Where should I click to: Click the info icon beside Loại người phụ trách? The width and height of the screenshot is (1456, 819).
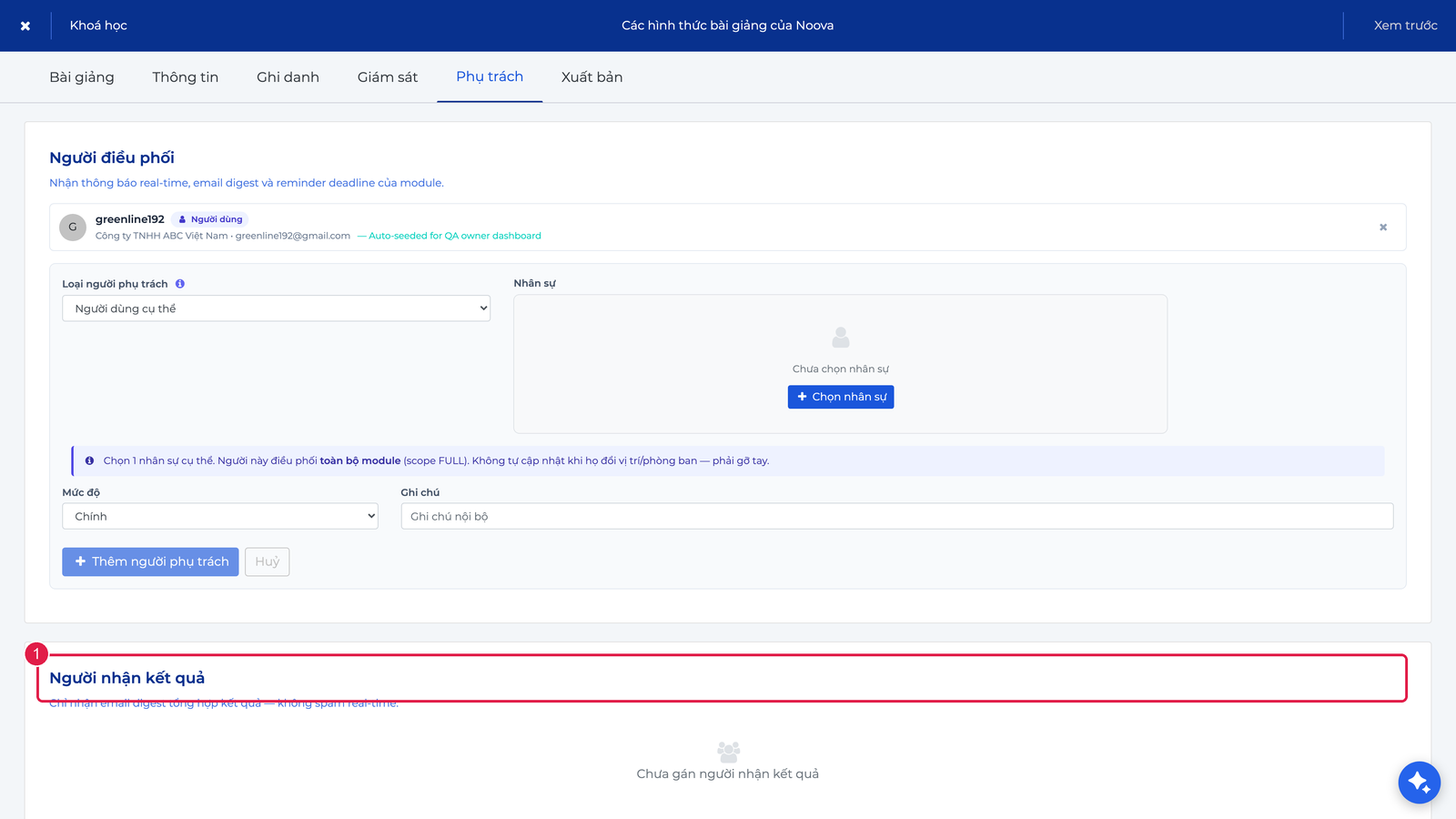pyautogui.click(x=180, y=284)
